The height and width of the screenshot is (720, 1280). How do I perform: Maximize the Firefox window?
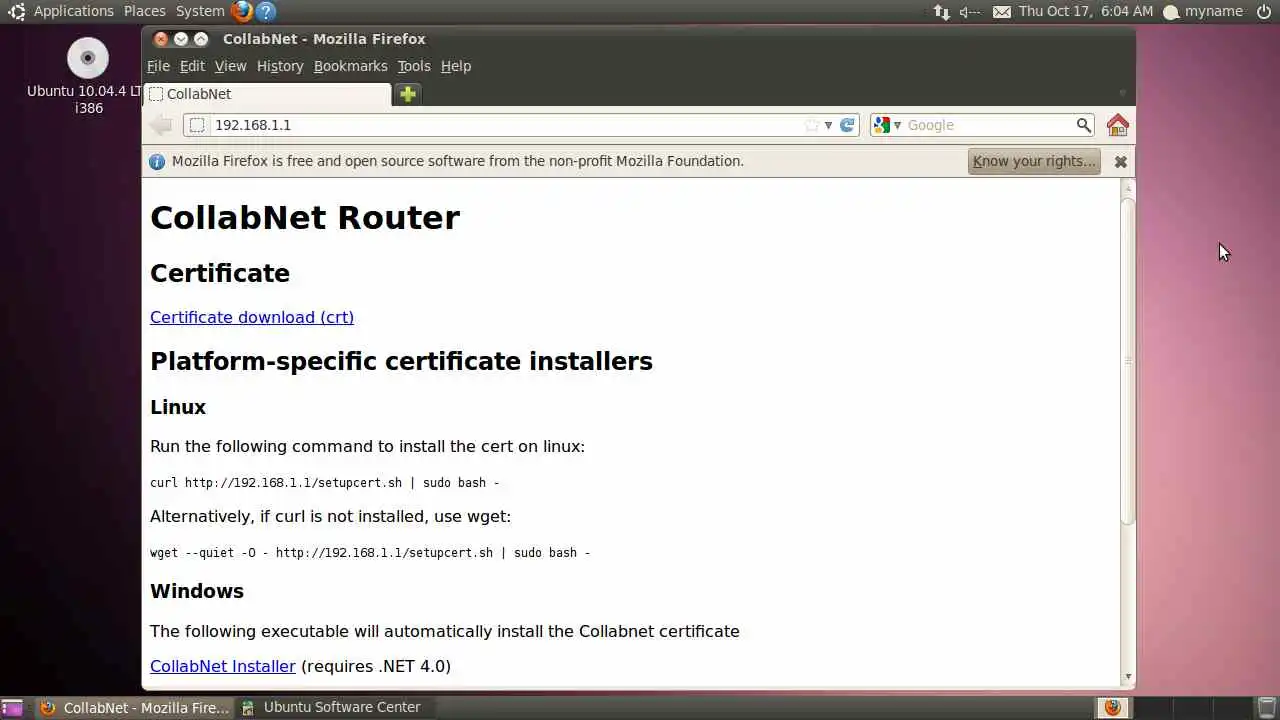(x=201, y=39)
